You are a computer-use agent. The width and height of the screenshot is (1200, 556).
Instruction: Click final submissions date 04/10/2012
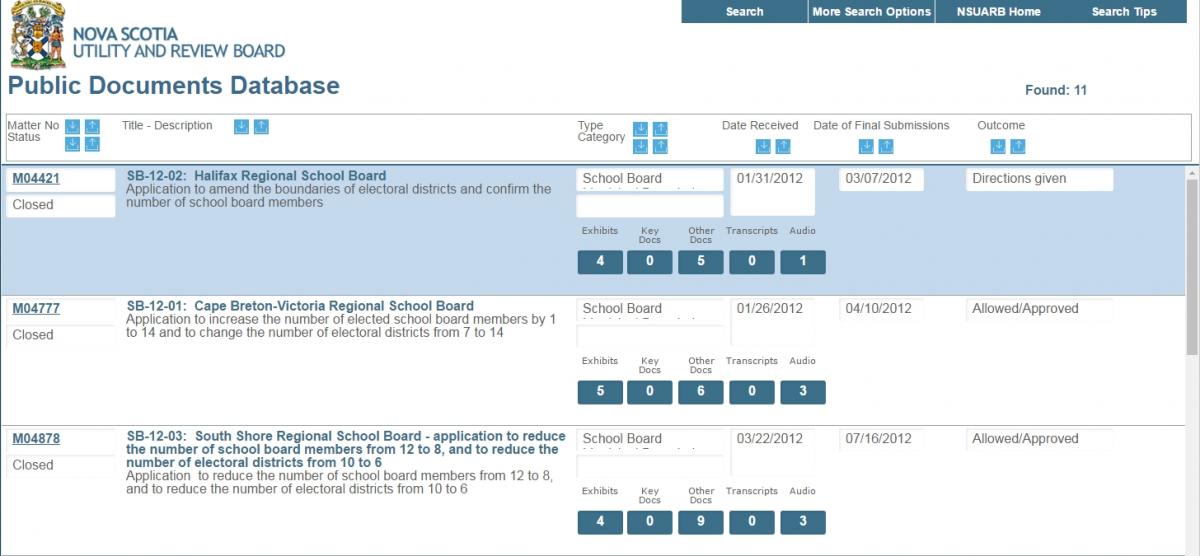(881, 309)
